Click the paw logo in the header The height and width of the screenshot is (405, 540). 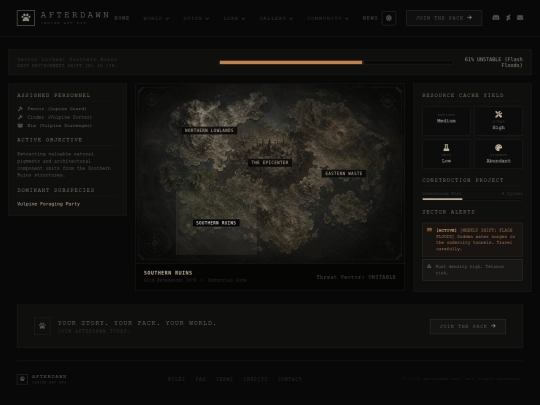[26, 18]
